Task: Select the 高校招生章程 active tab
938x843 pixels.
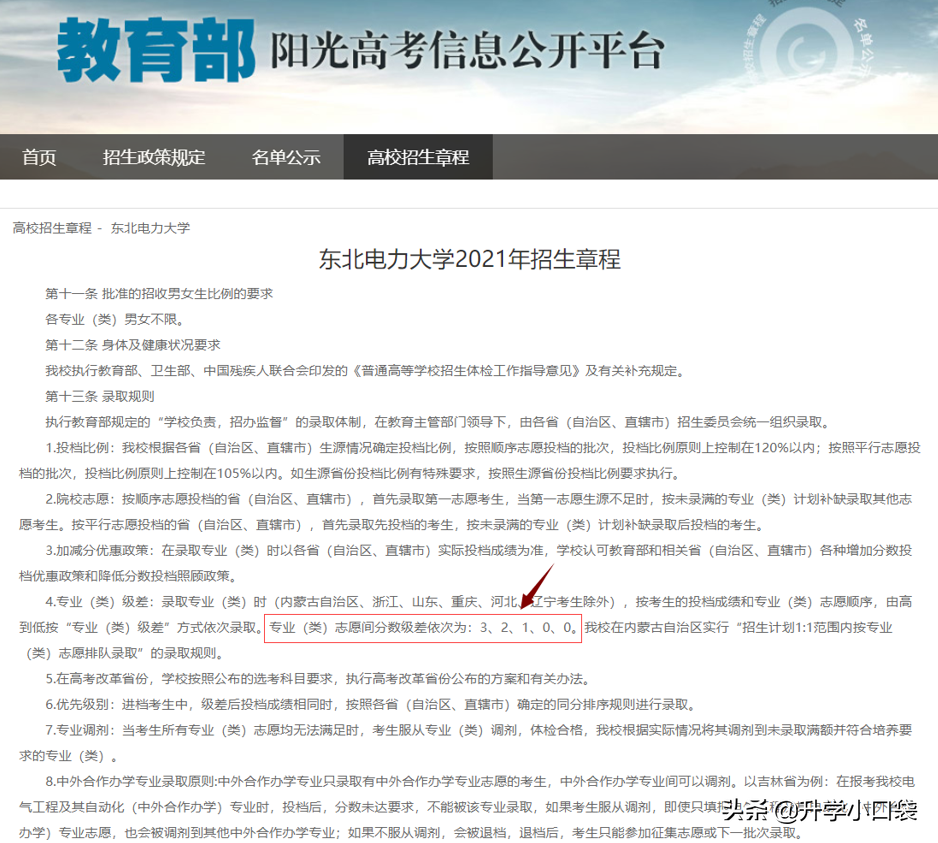Action: point(418,157)
